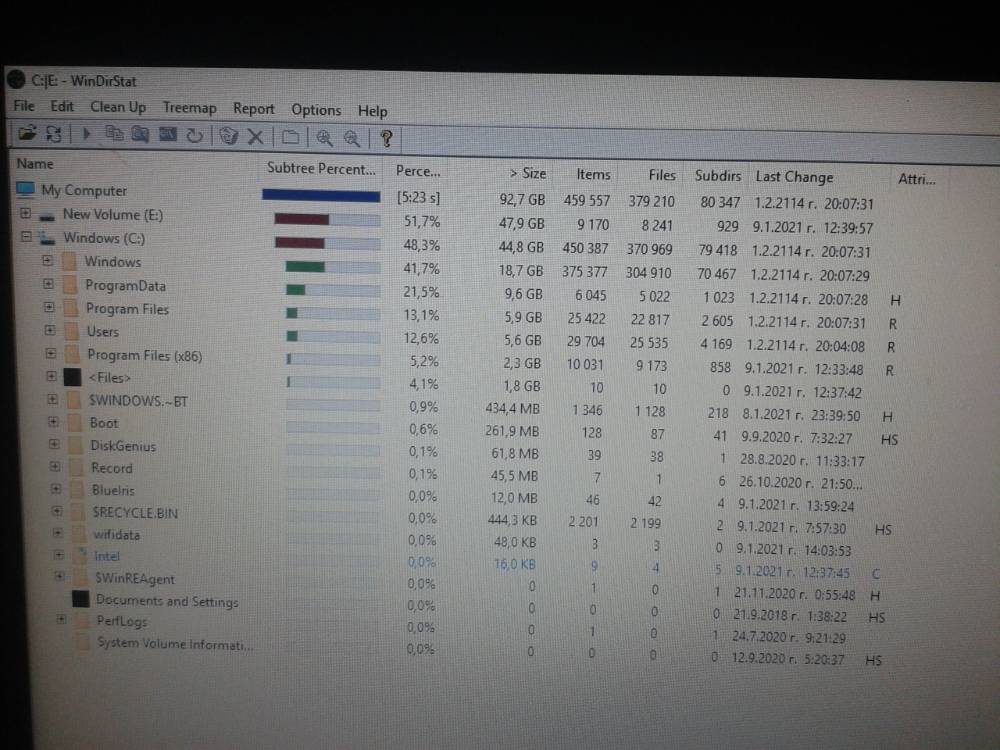Viewport: 1000px width, 750px height.
Task: Click the Refresh All toolbar icon
Action: [x=54, y=133]
